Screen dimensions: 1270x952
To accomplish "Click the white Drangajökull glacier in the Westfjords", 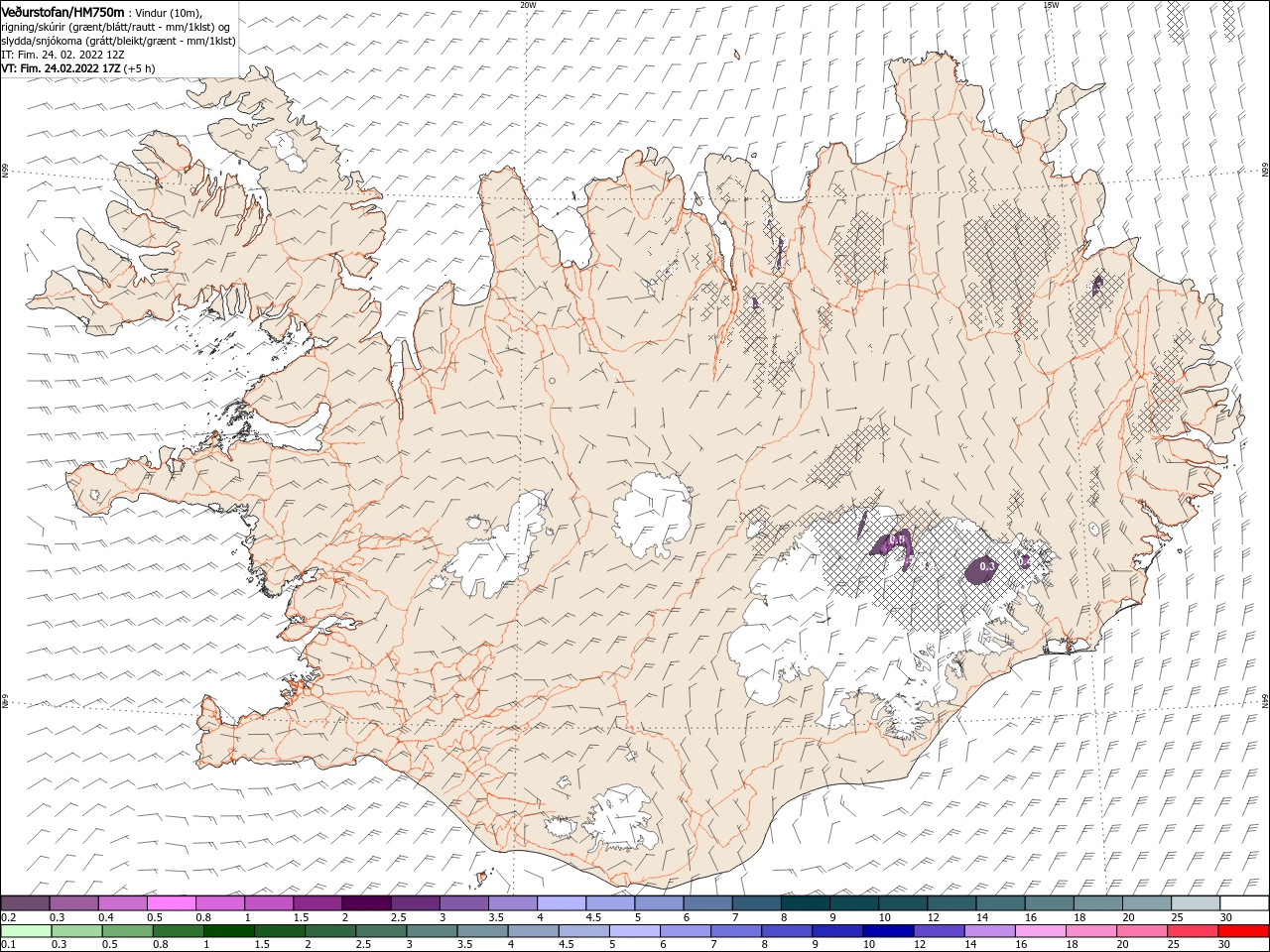I will pyautogui.click(x=289, y=150).
